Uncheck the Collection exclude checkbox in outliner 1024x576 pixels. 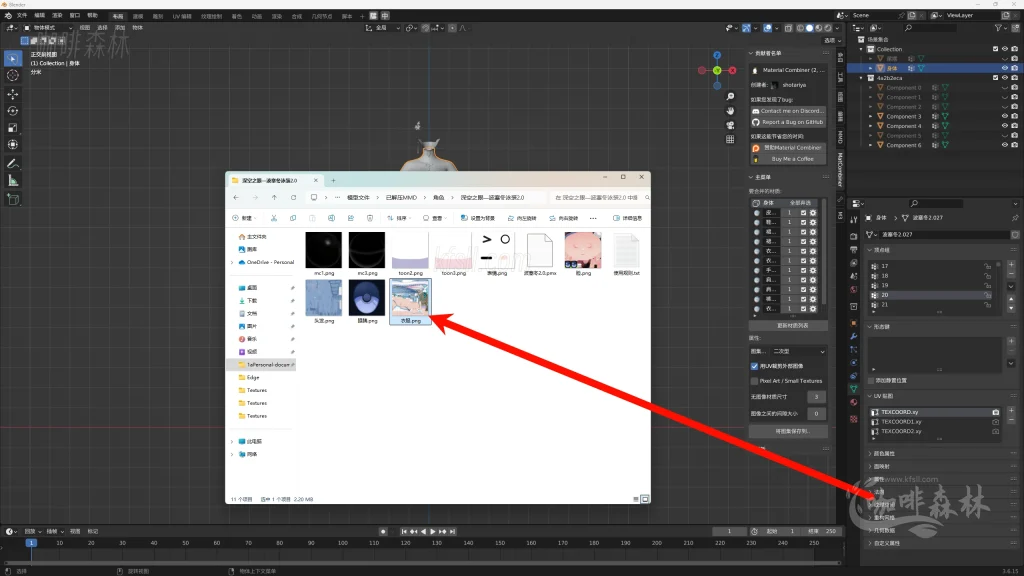tap(995, 49)
